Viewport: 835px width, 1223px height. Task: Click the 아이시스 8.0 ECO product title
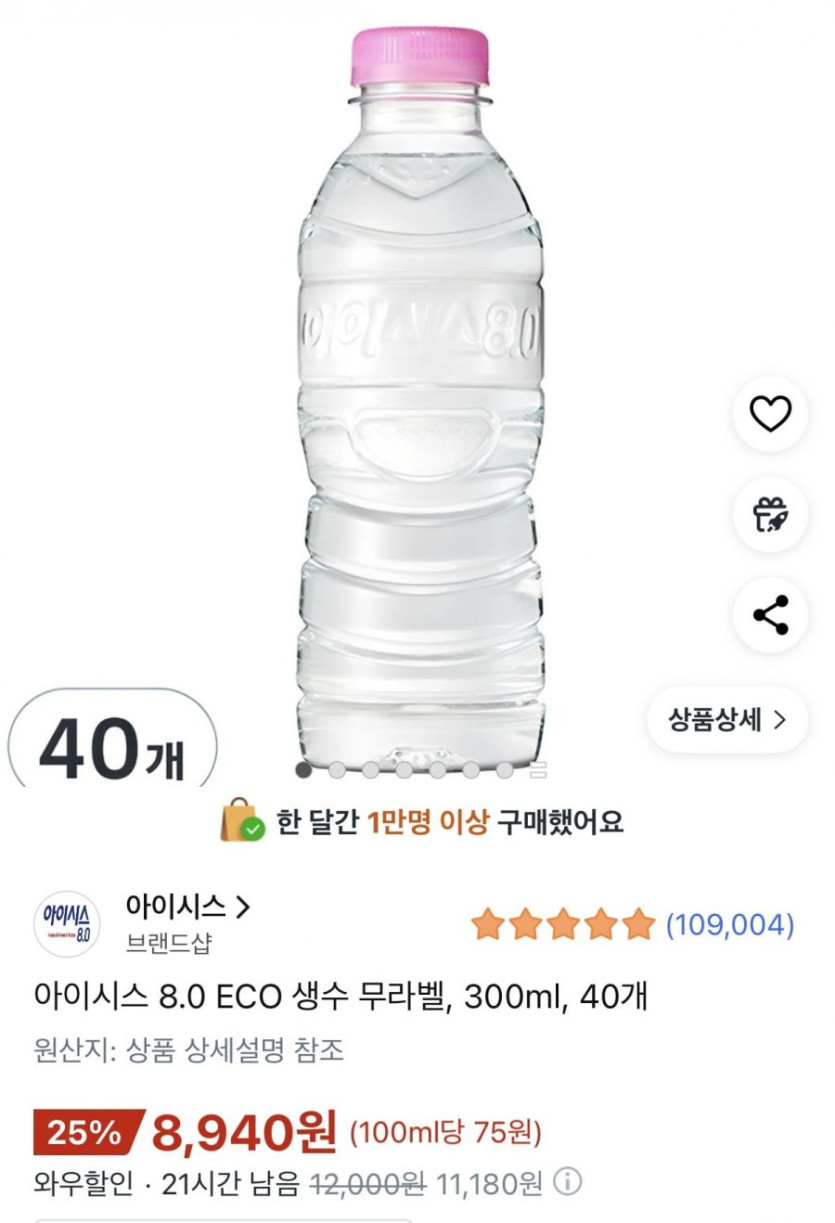340,997
